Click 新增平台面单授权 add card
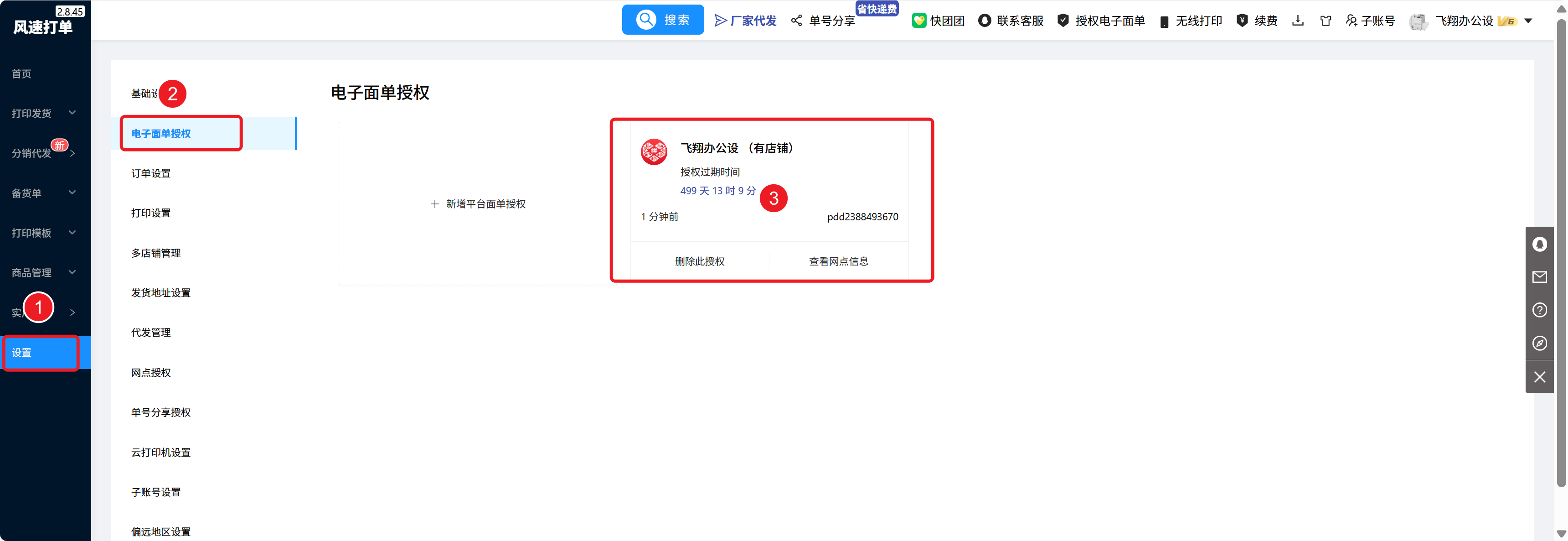Image resolution: width=1568 pixels, height=541 pixels. [x=478, y=204]
